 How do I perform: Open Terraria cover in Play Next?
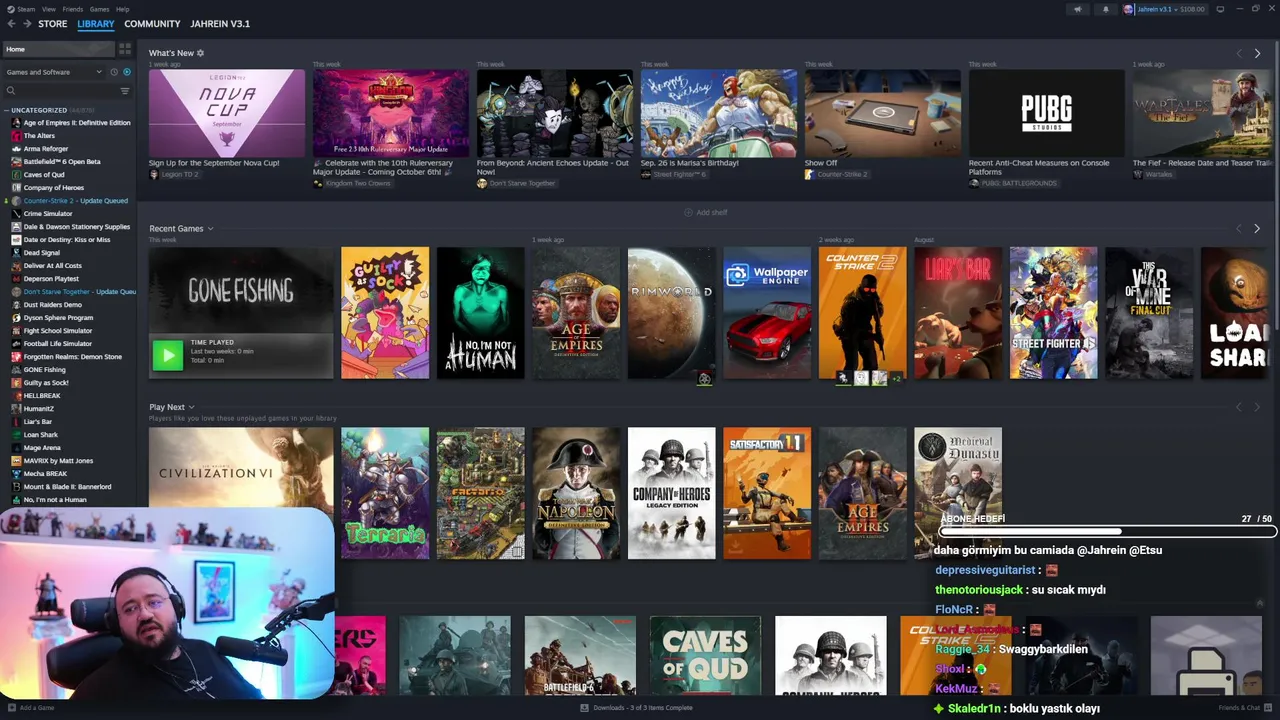[385, 493]
